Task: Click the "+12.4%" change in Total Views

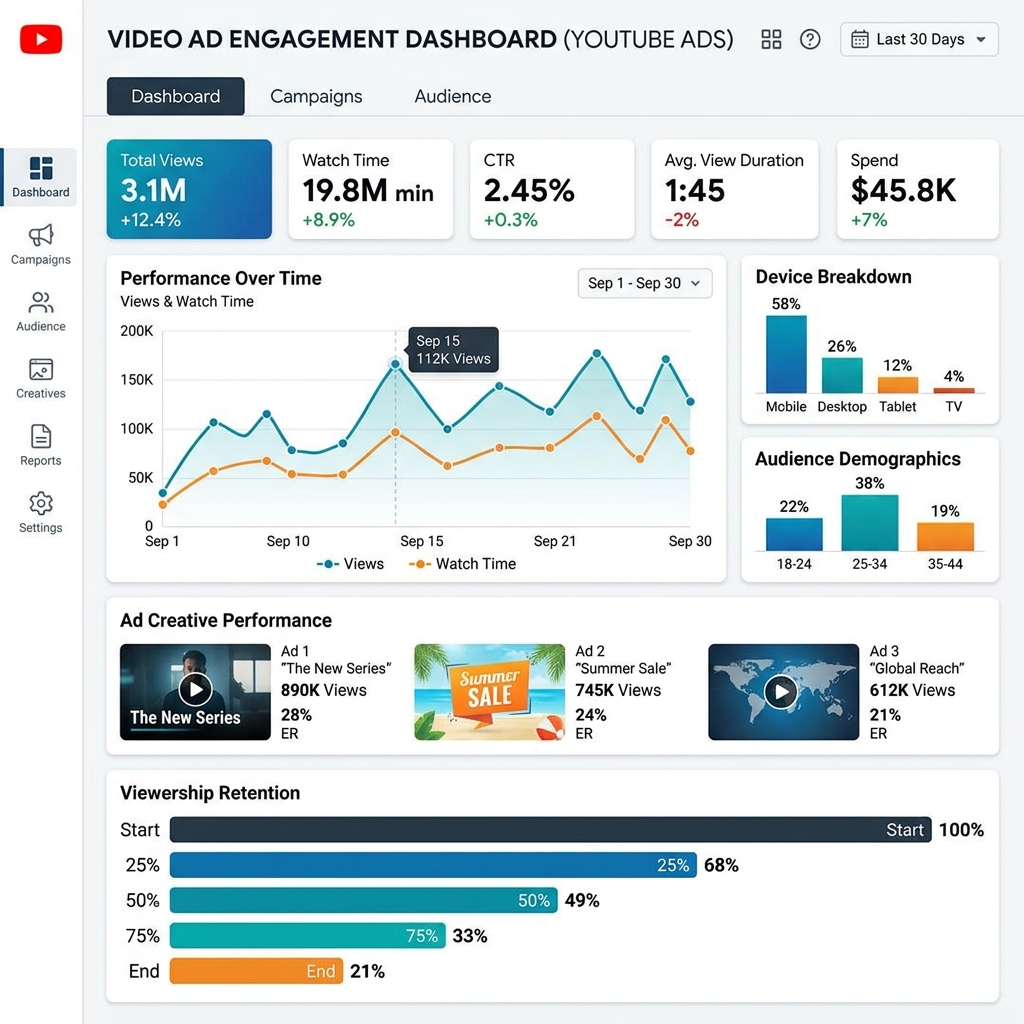Action: pos(150,220)
